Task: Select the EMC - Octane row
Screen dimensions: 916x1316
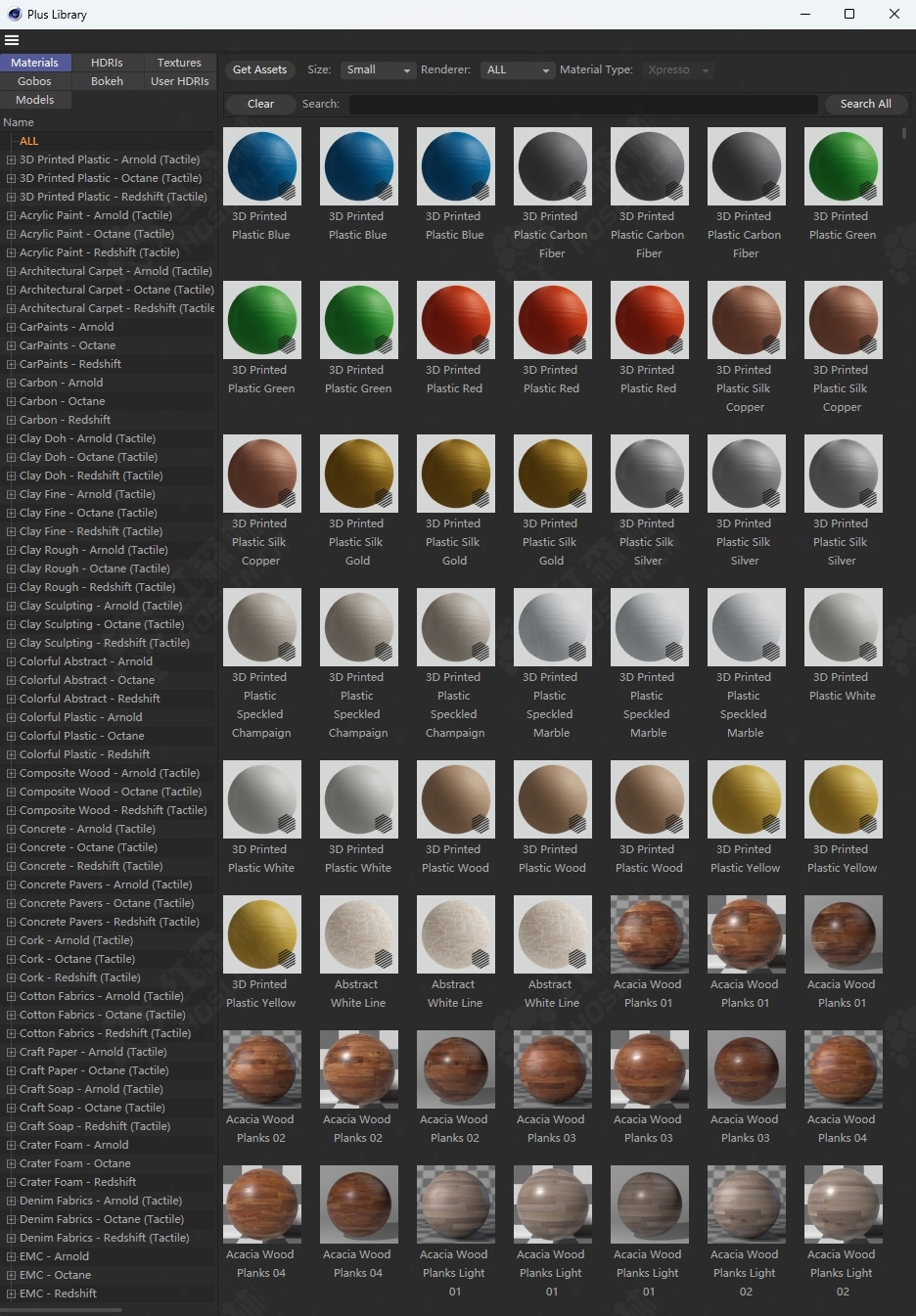Action: pyautogui.click(x=56, y=1275)
